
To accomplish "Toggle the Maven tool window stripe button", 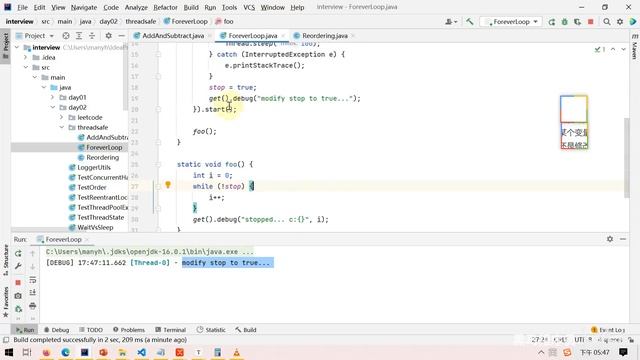I will pos(635,46).
